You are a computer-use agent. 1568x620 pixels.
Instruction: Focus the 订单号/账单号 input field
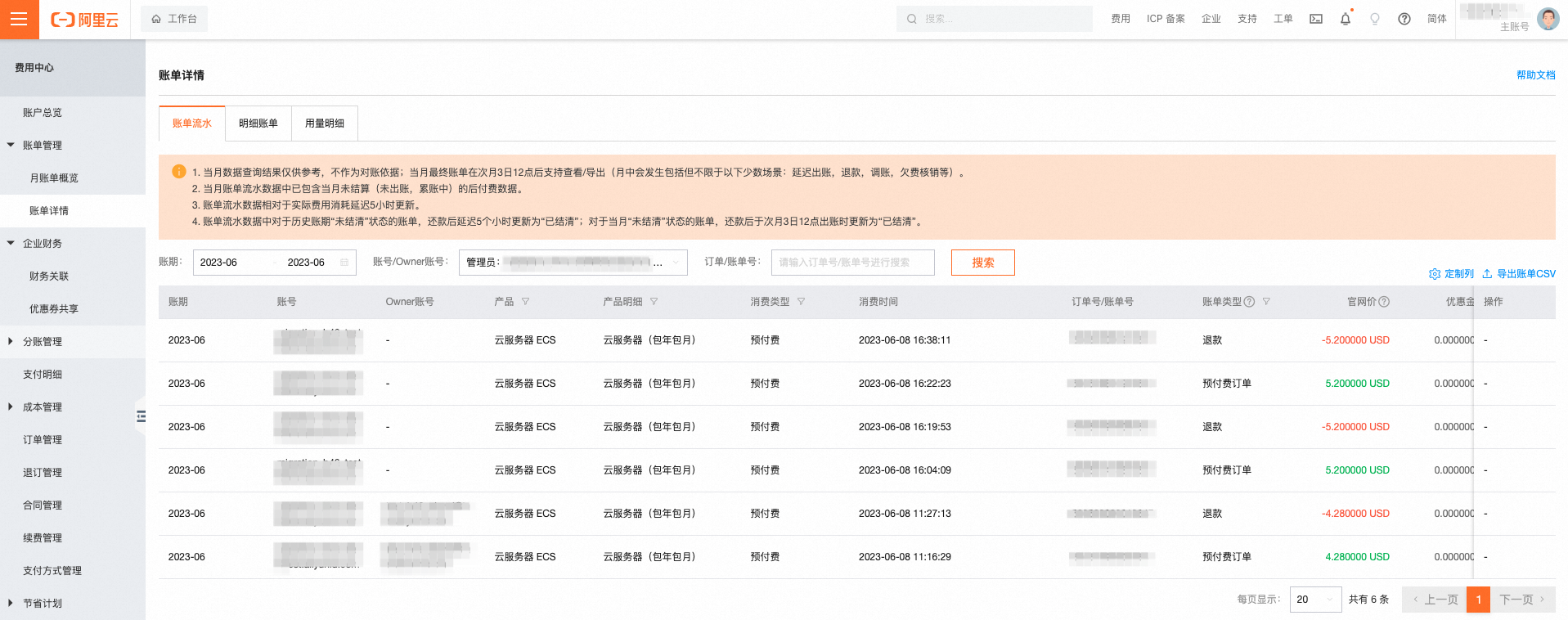pyautogui.click(x=852, y=263)
